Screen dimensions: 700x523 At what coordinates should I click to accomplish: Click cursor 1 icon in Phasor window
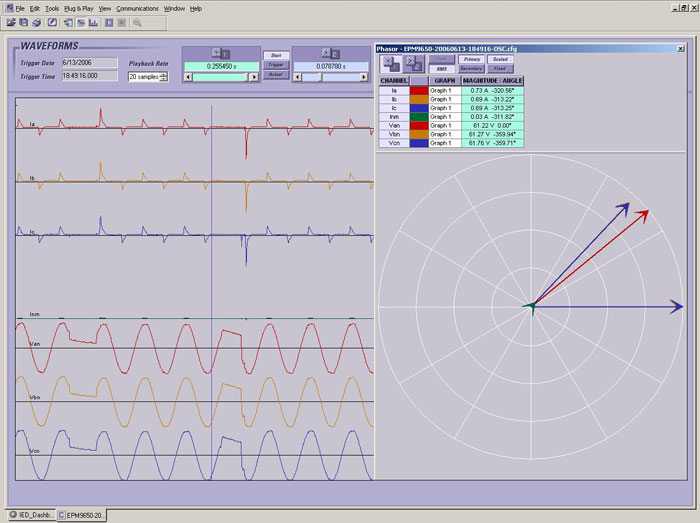391,64
